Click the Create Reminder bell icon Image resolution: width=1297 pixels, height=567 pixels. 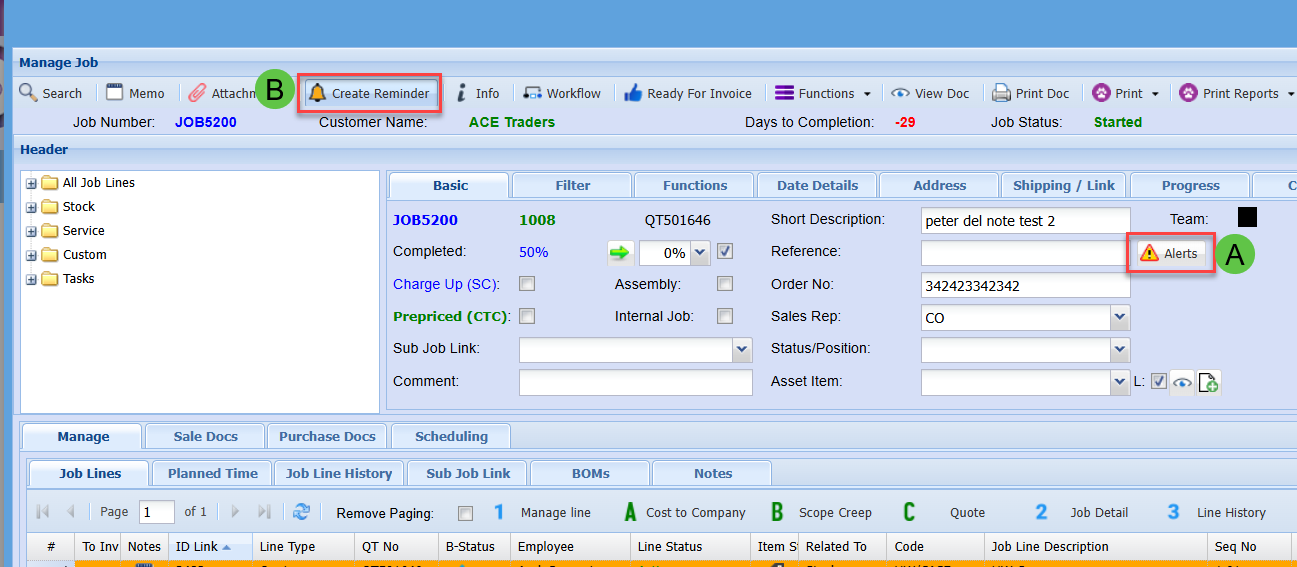point(318,93)
